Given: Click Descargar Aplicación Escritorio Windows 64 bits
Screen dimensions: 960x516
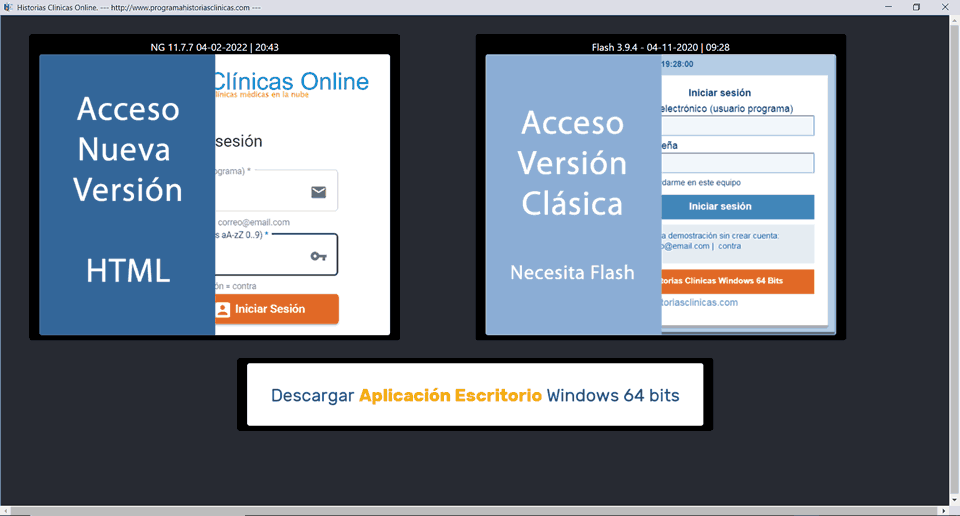Looking at the screenshot, I should [x=475, y=395].
